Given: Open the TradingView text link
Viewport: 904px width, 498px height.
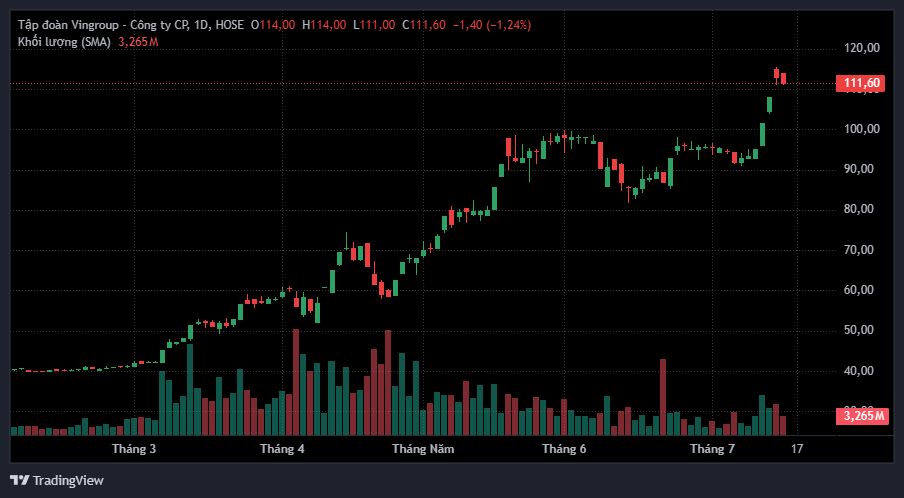Looking at the screenshot, I should pyautogui.click(x=68, y=480).
